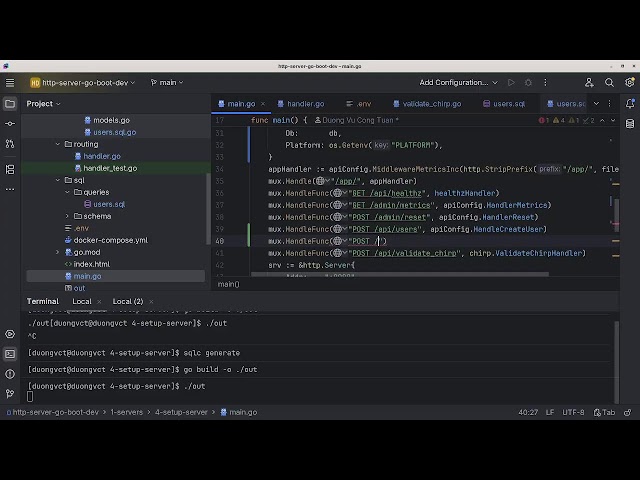Switch to validate_chirp.go tab

431,103
